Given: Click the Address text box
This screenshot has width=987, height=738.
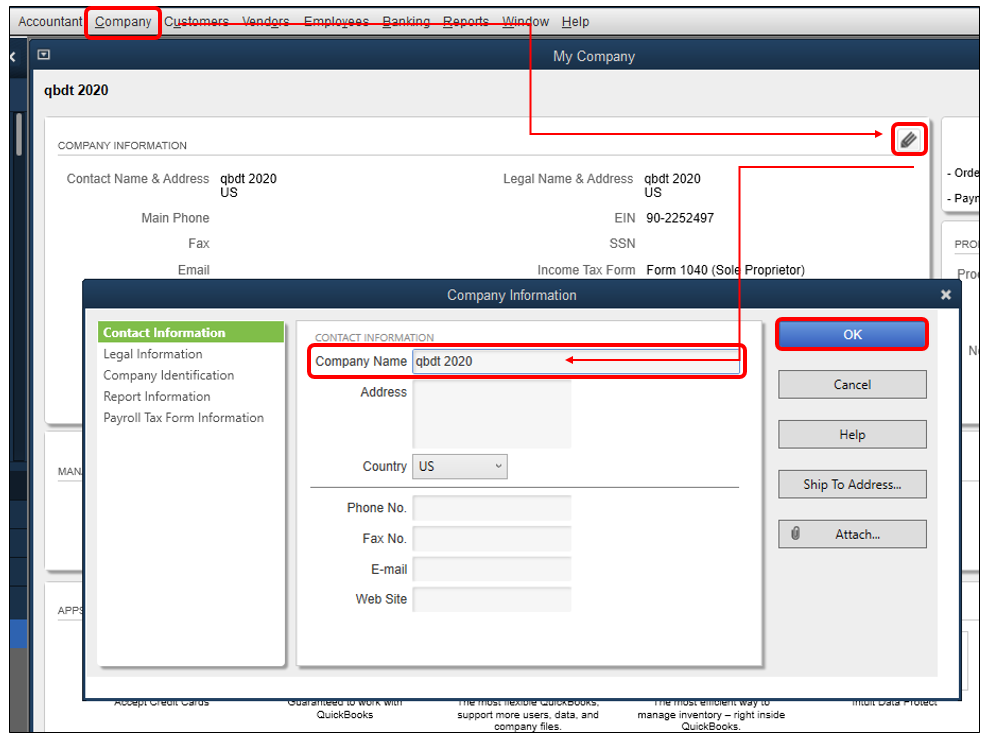Looking at the screenshot, I should [492, 414].
